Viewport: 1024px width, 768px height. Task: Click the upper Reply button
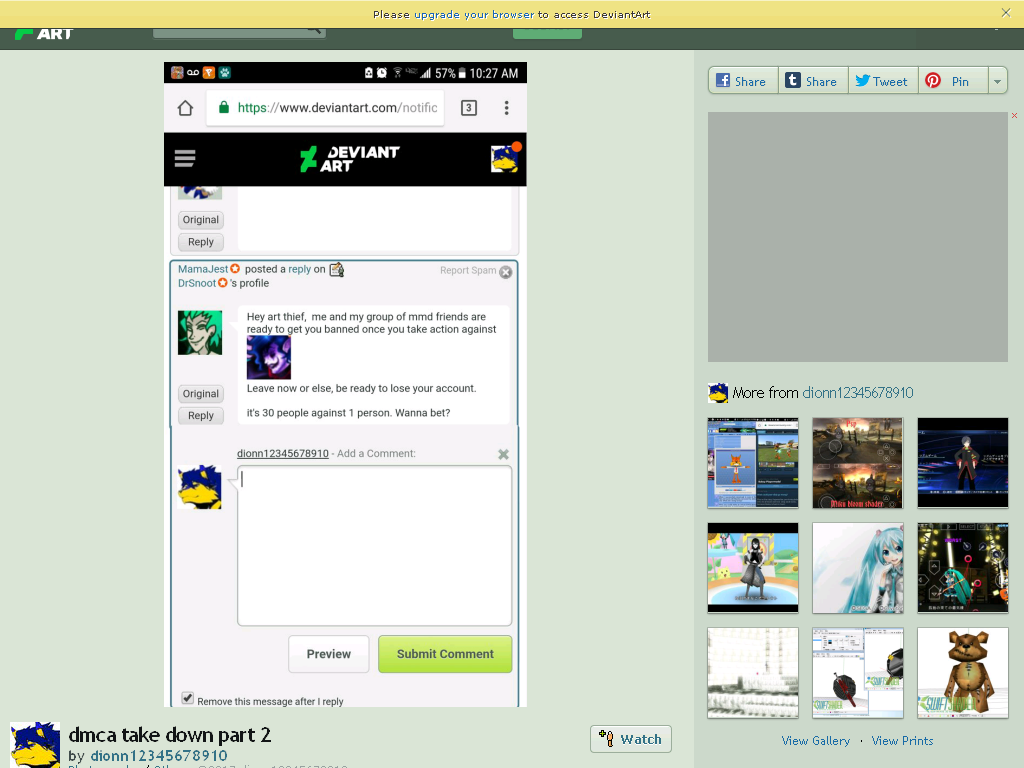click(x=200, y=242)
